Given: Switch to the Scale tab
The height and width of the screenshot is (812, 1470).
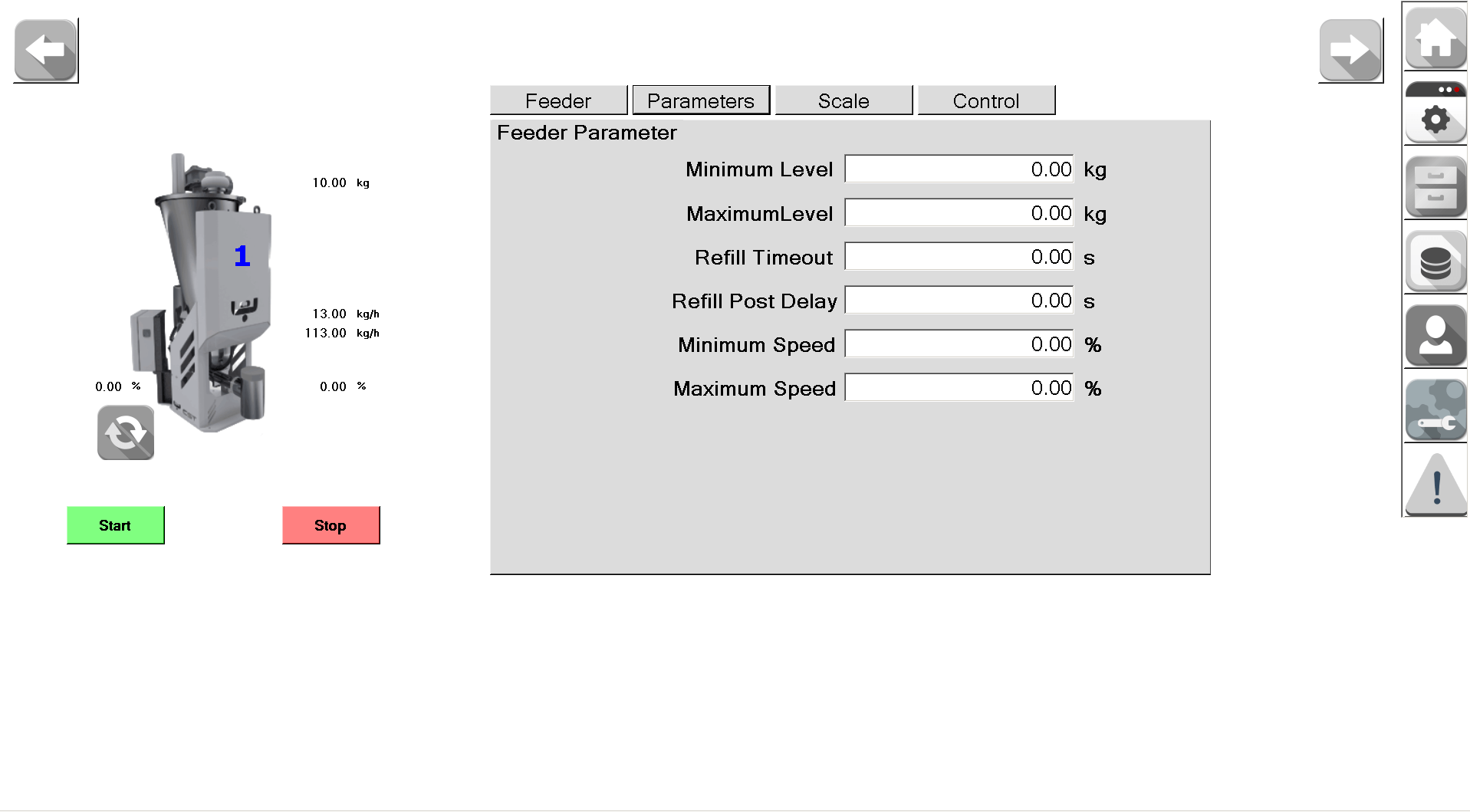Looking at the screenshot, I should coord(844,100).
